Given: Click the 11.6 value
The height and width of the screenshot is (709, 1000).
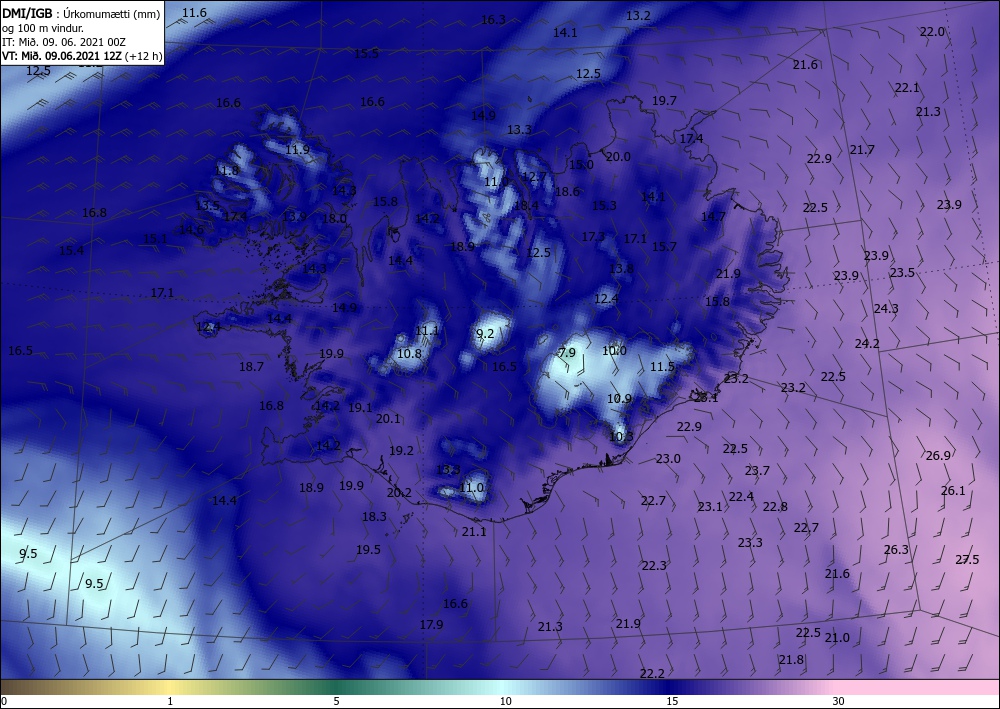Looking at the screenshot, I should click(195, 13).
